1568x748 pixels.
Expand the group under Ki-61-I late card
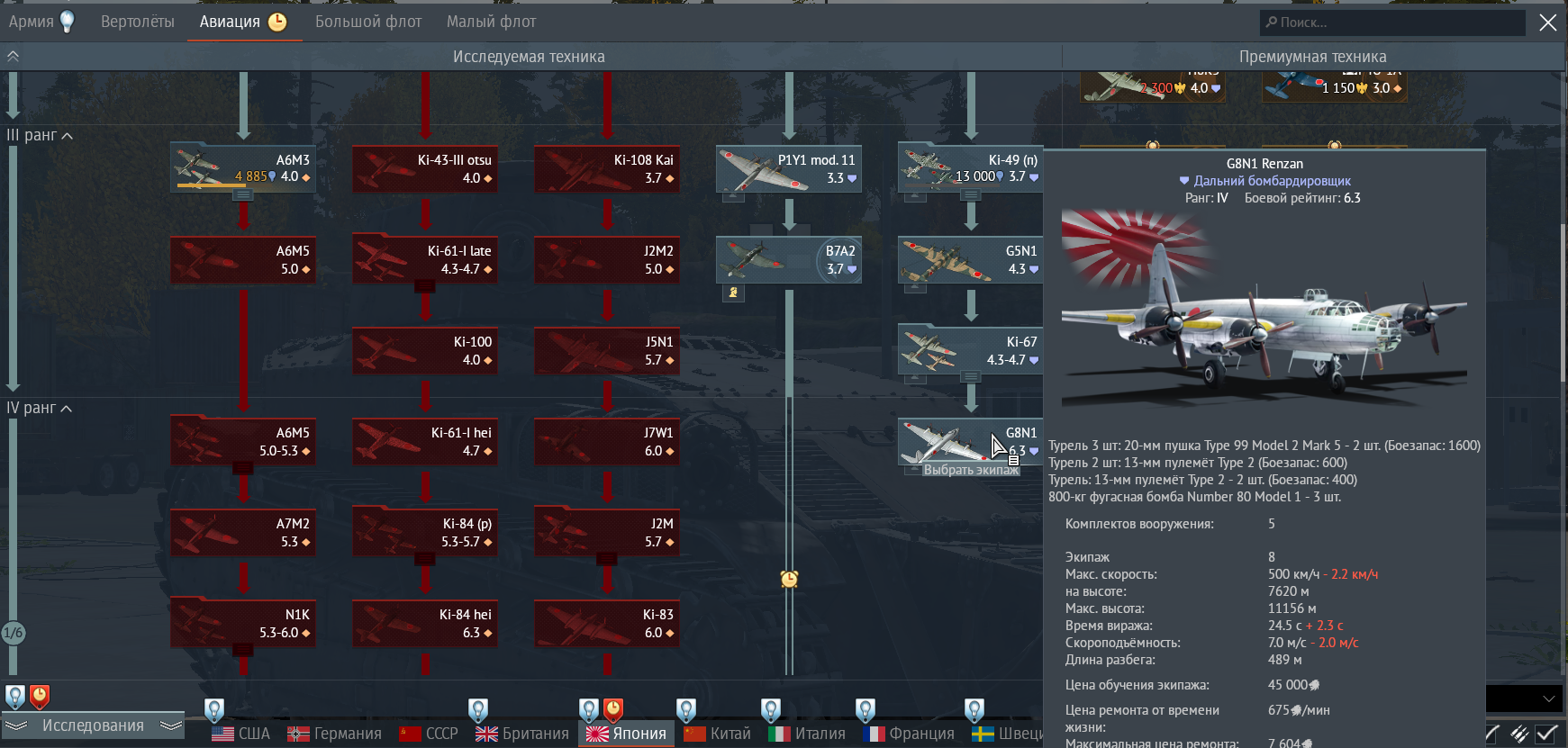pos(424,286)
